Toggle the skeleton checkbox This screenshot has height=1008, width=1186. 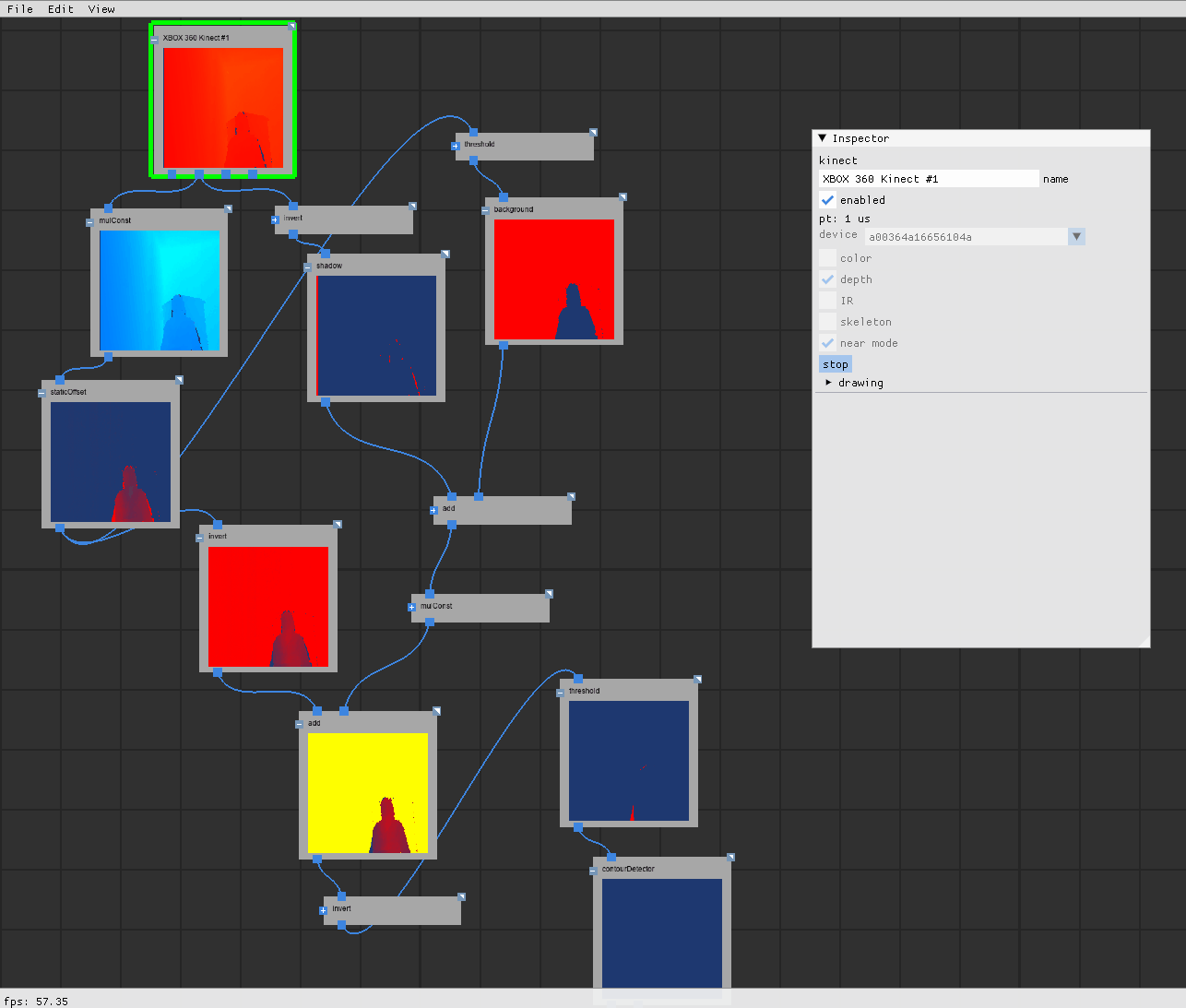click(827, 322)
